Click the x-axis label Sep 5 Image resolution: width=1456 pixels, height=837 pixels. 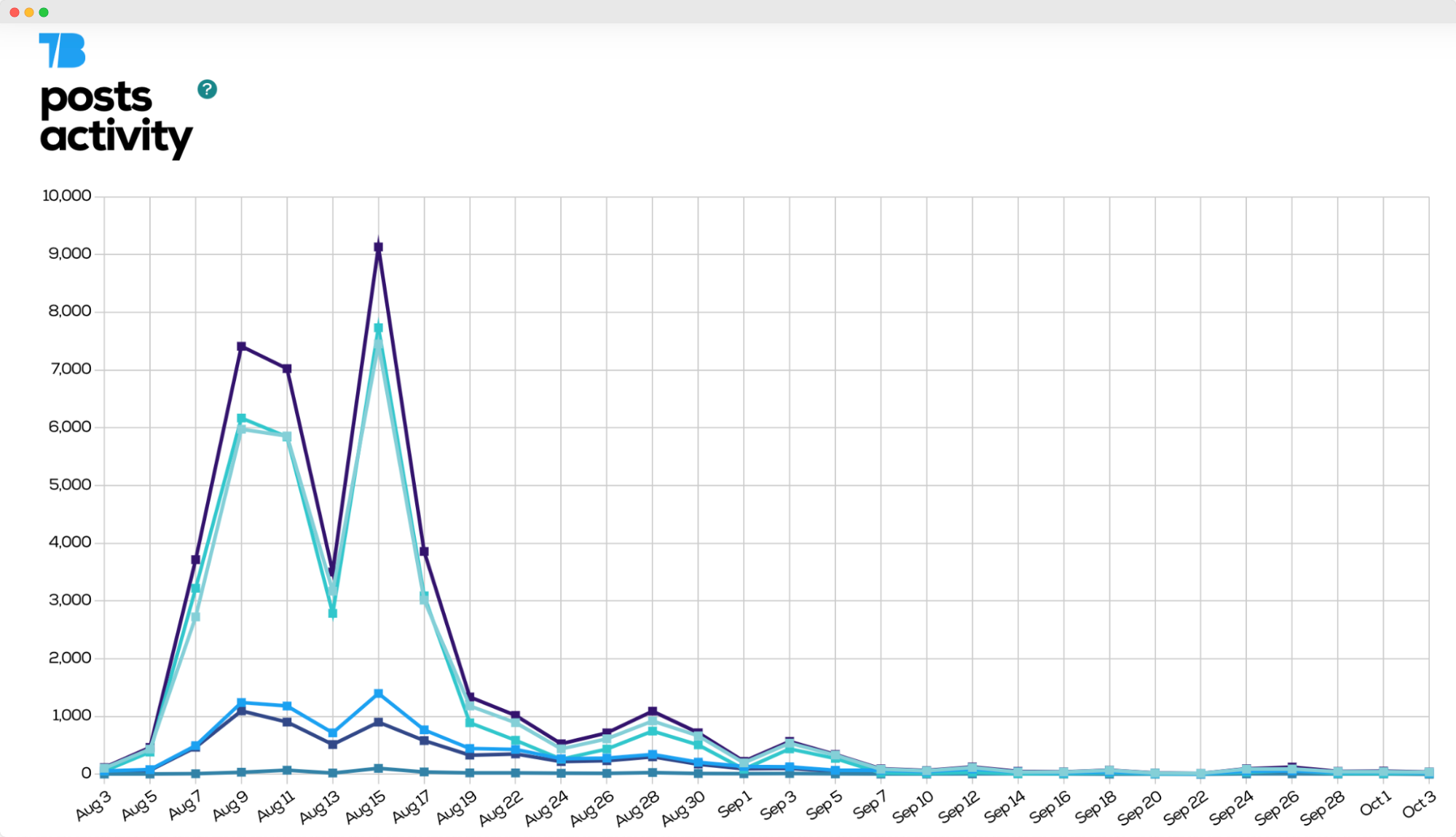pyautogui.click(x=825, y=806)
